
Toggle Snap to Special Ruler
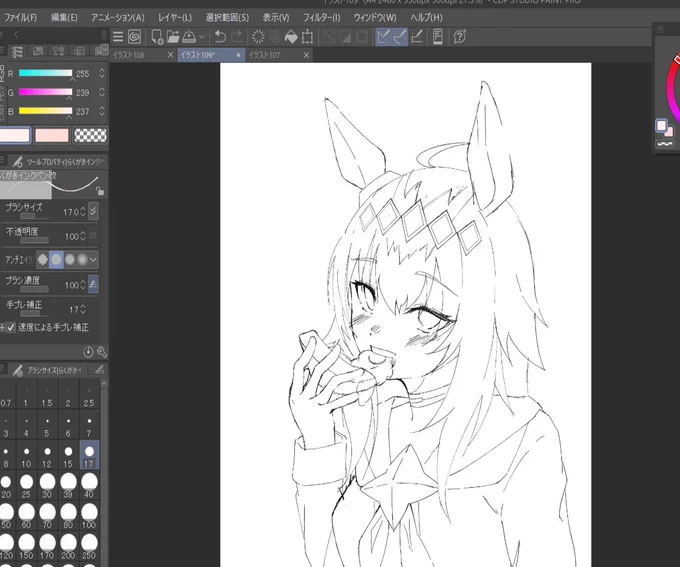[x=400, y=37]
